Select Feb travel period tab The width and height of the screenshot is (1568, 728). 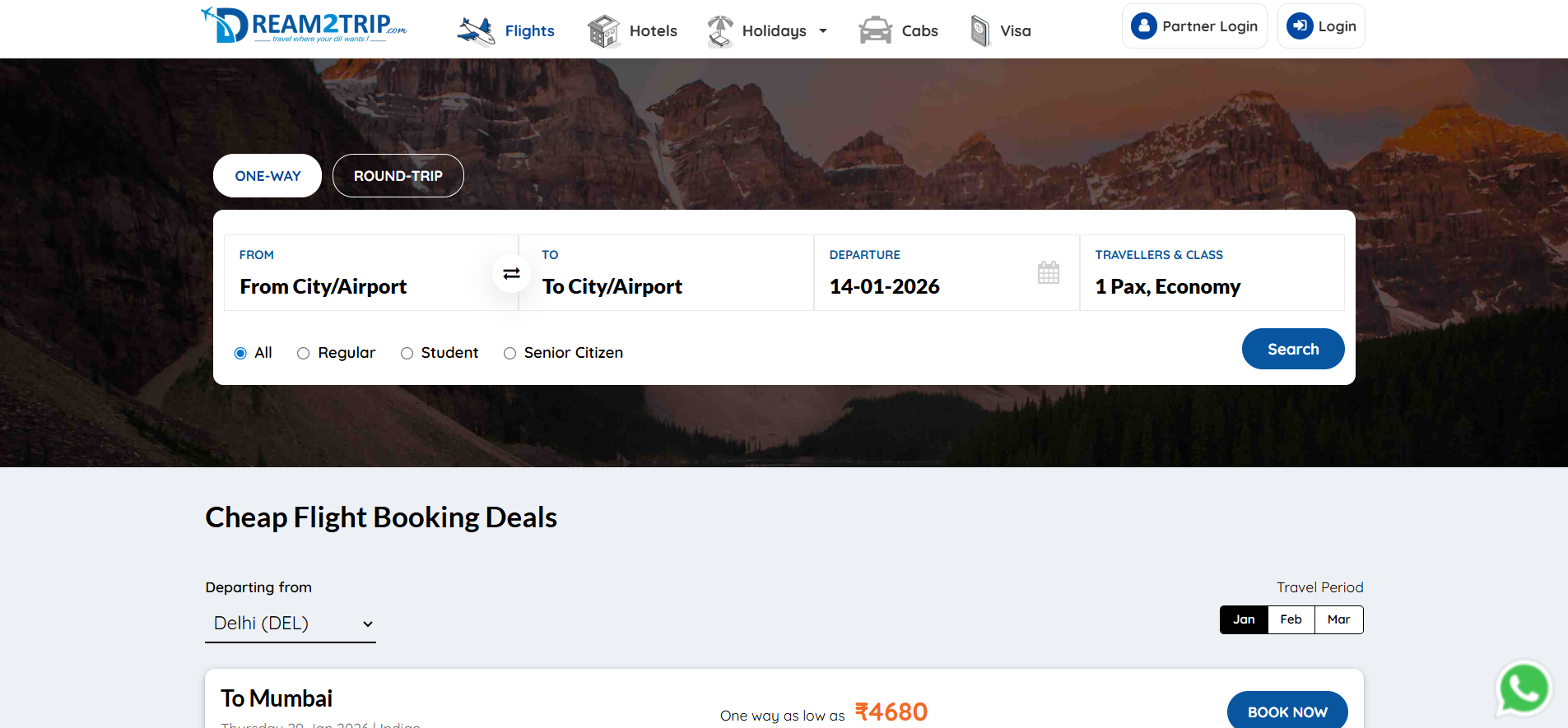(1291, 619)
